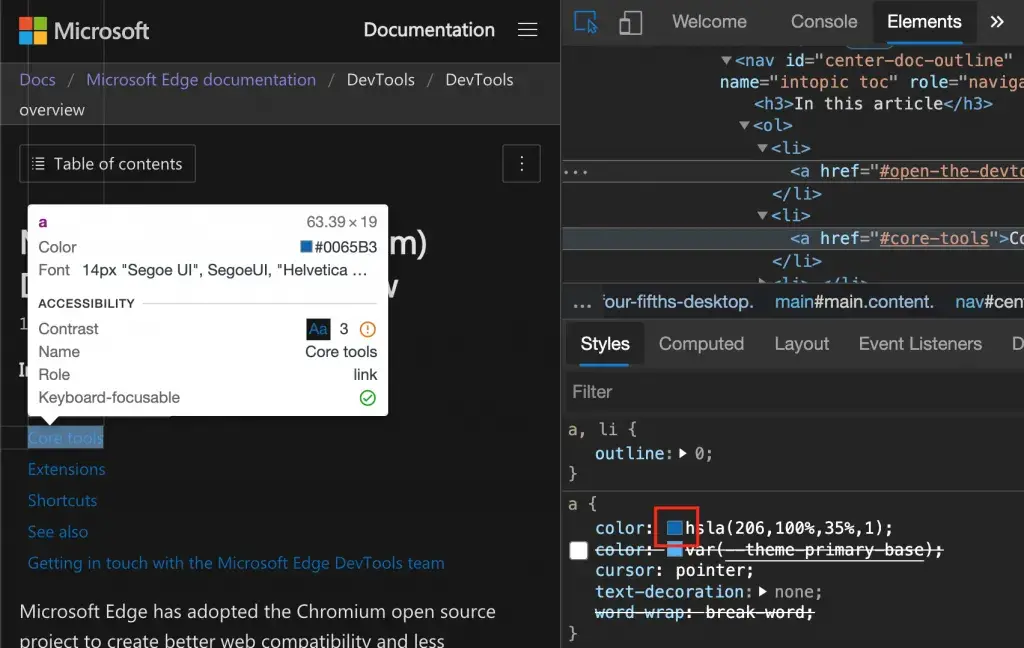The image size is (1024, 648).
Task: Switch to the Console tab
Action: click(824, 22)
